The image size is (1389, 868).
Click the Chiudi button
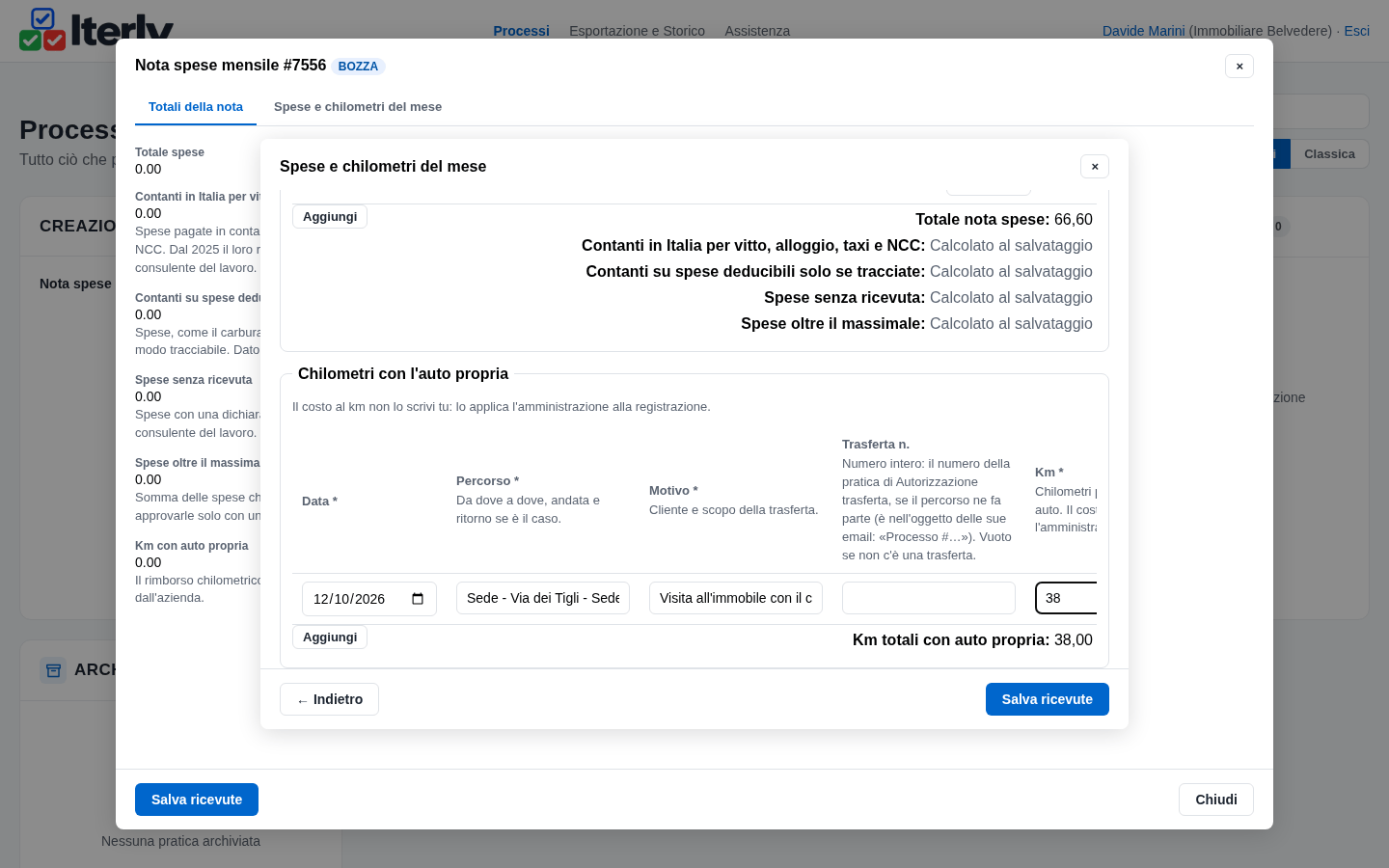pos(1216,800)
